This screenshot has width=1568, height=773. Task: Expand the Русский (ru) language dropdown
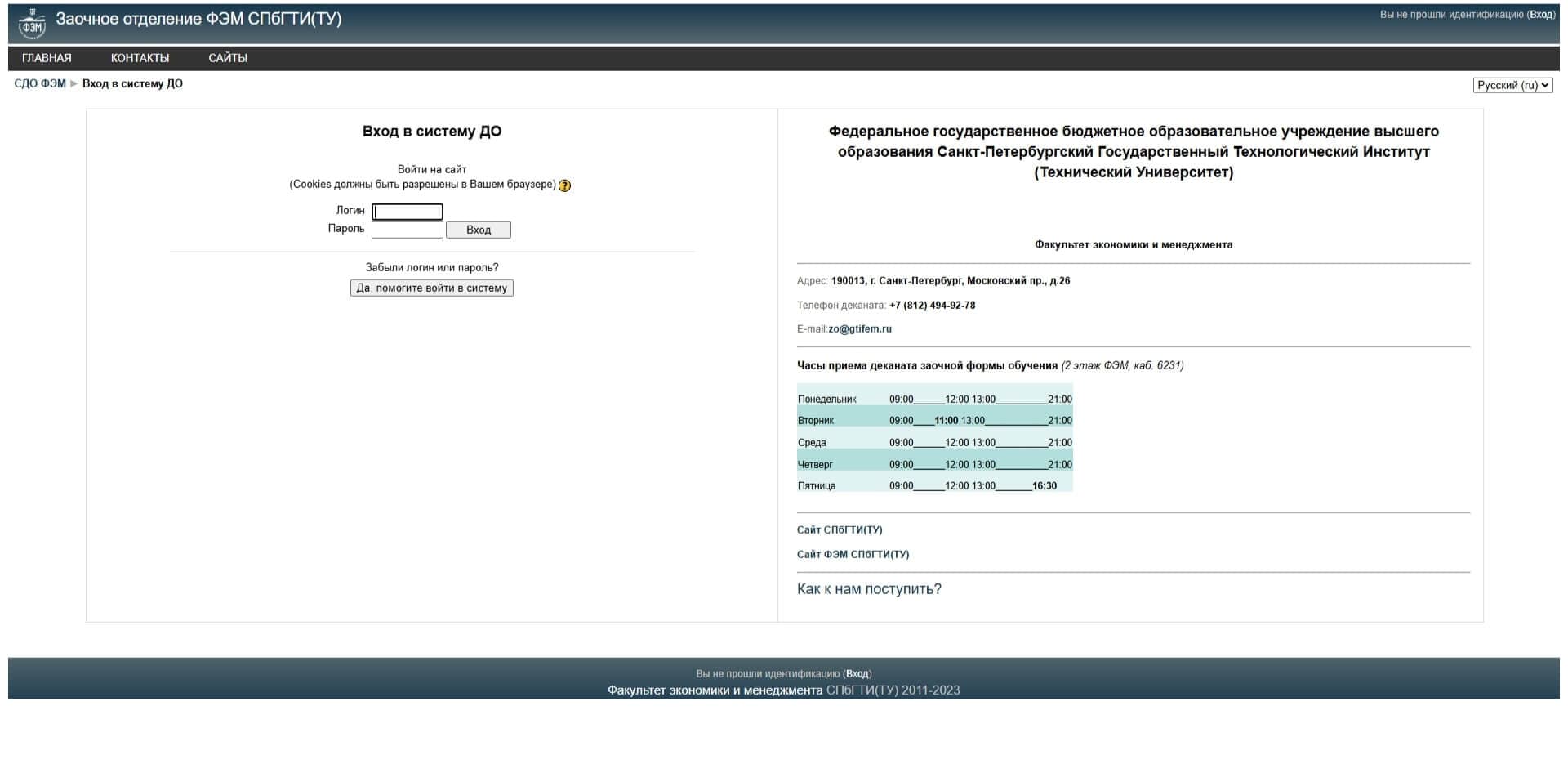[x=1512, y=85]
